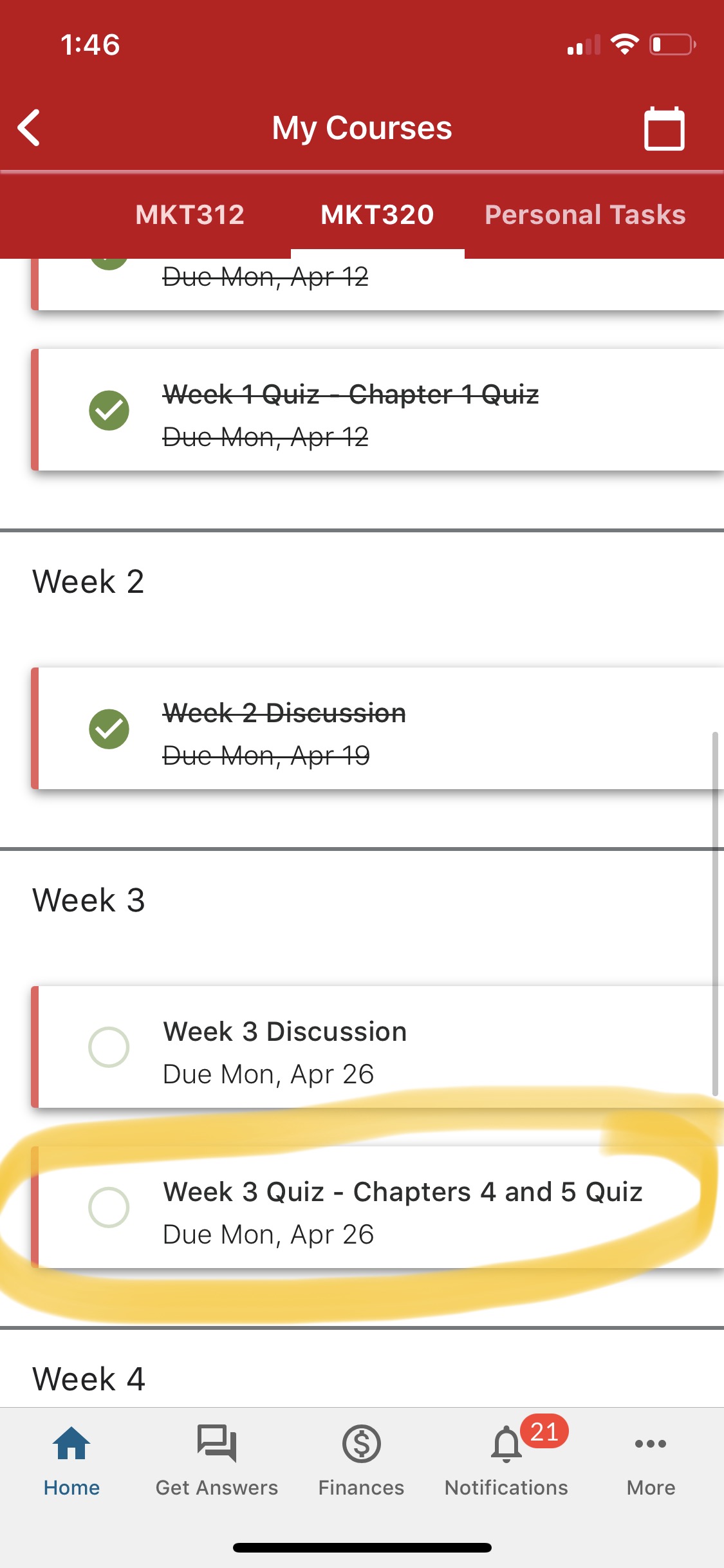
Task: Go to Home tab icon
Action: 71,1445
